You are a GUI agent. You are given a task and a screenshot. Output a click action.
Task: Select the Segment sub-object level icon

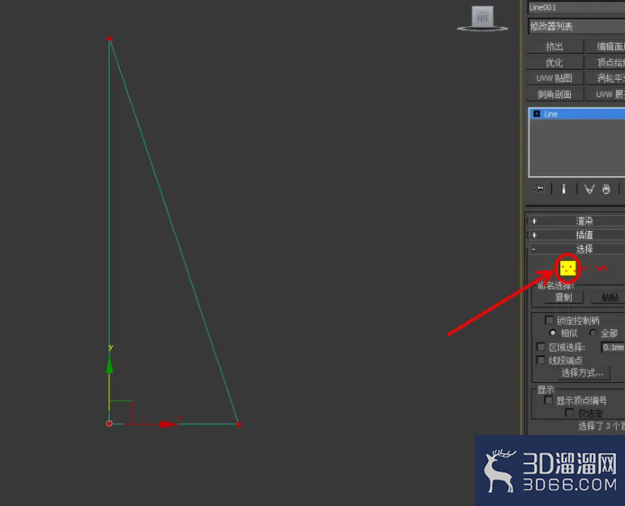click(586, 268)
